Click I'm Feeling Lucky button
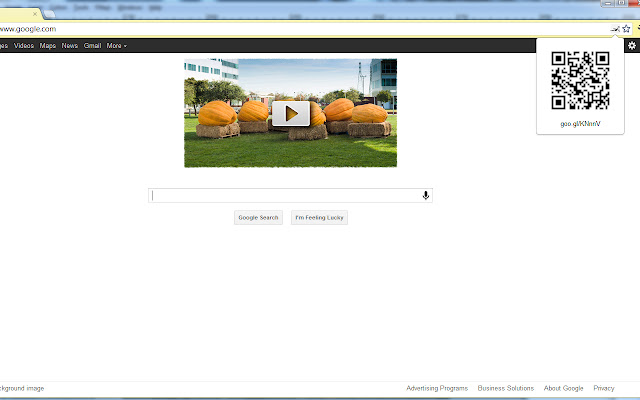This screenshot has width=640, height=400. 319,218
